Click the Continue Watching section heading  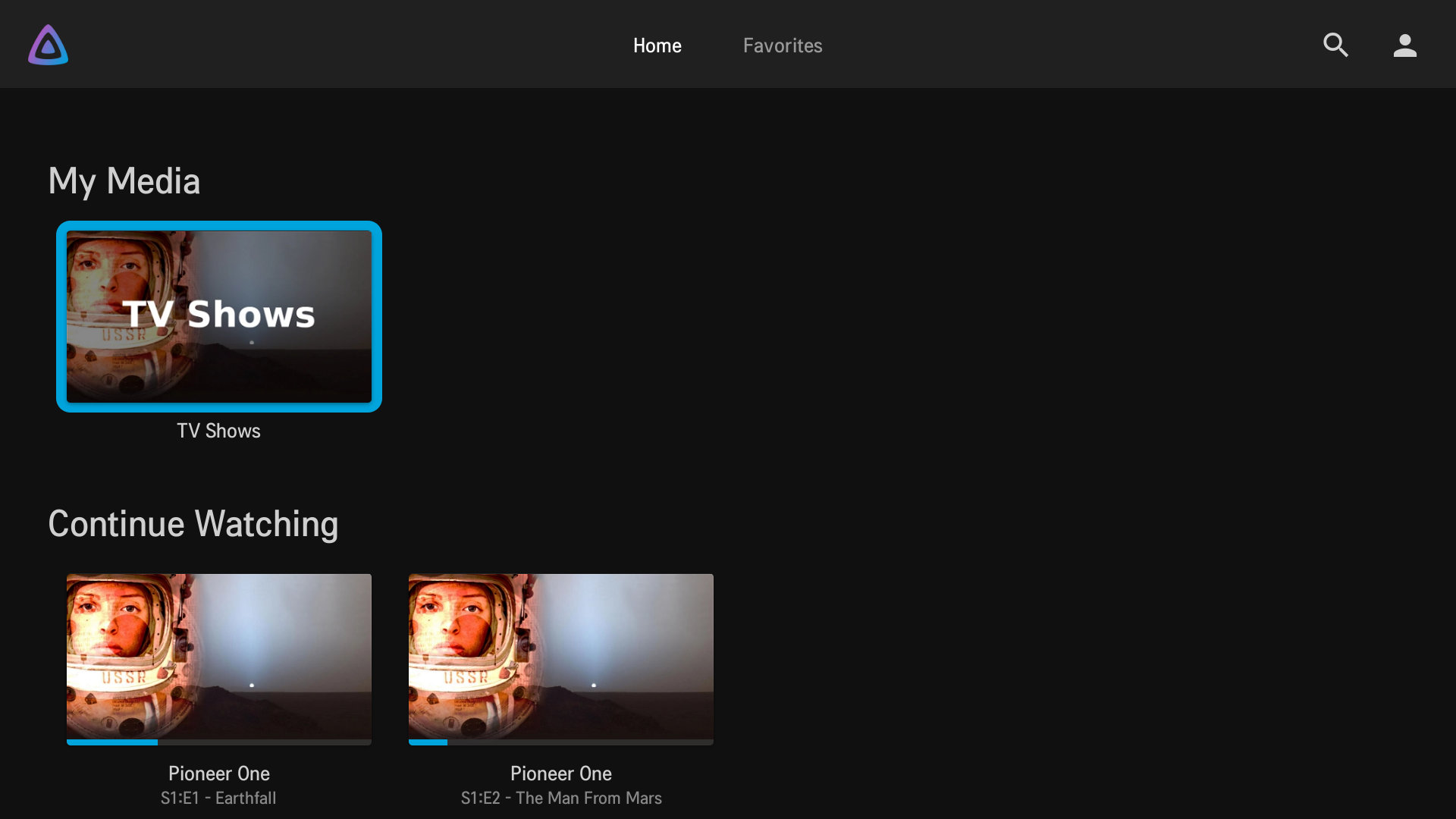pyautogui.click(x=193, y=524)
